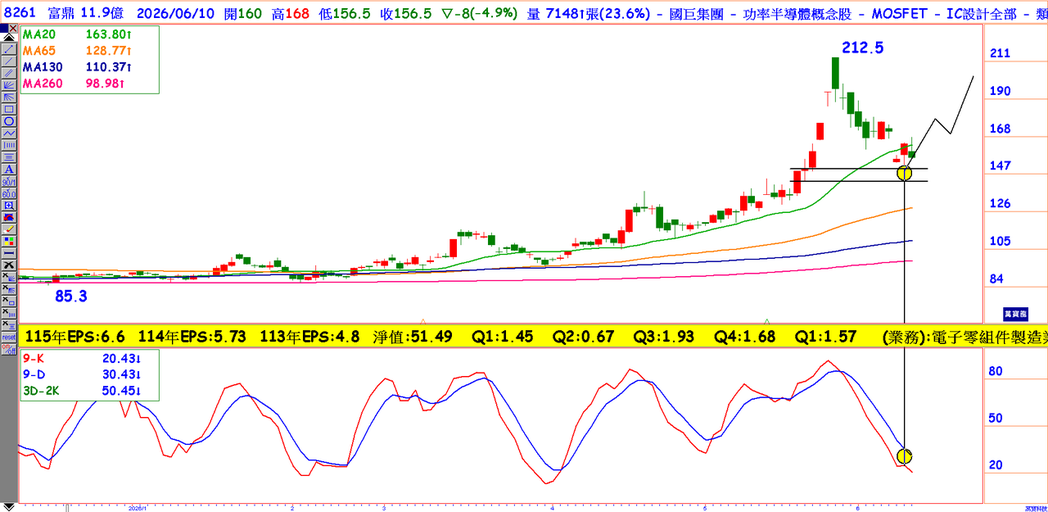The height and width of the screenshot is (512, 1048).
Task: Collapse the toolbar with the double-up arrow
Action: pos(9,37)
